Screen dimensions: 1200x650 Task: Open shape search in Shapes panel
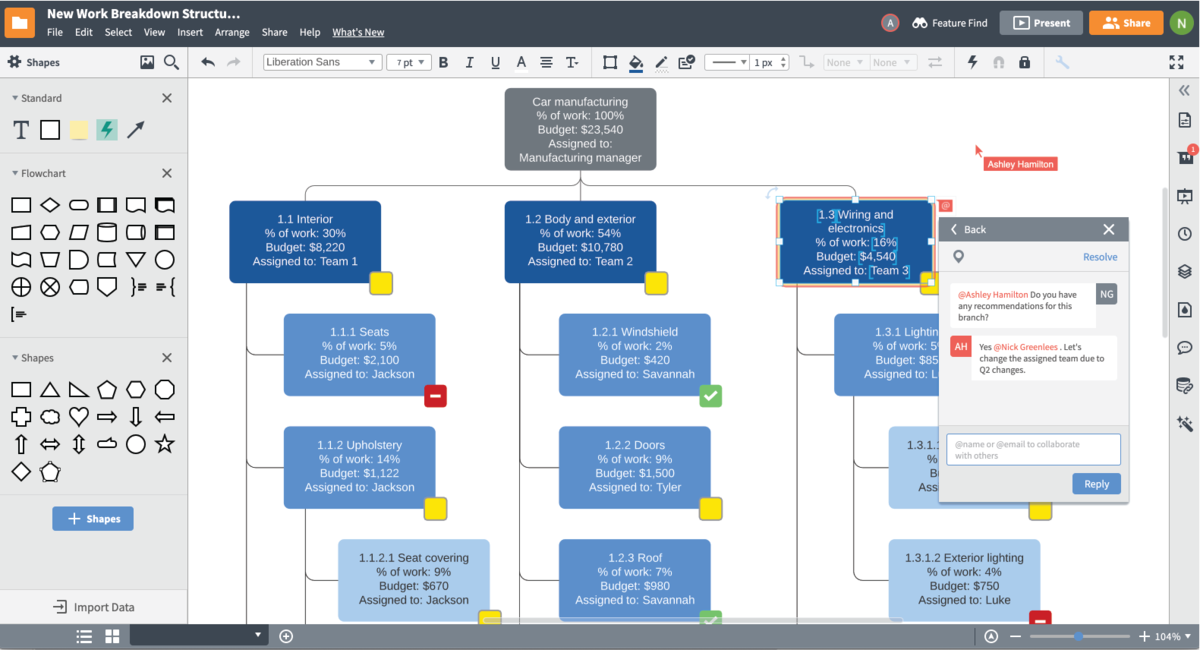[170, 61]
